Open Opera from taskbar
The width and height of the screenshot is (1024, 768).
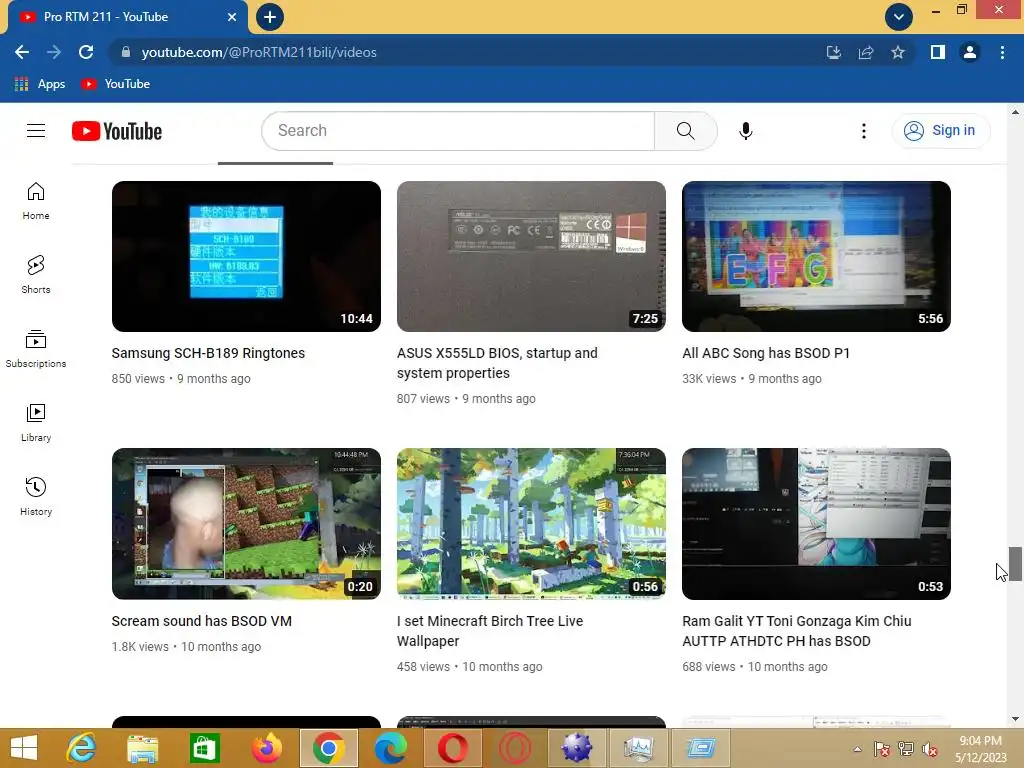click(453, 748)
